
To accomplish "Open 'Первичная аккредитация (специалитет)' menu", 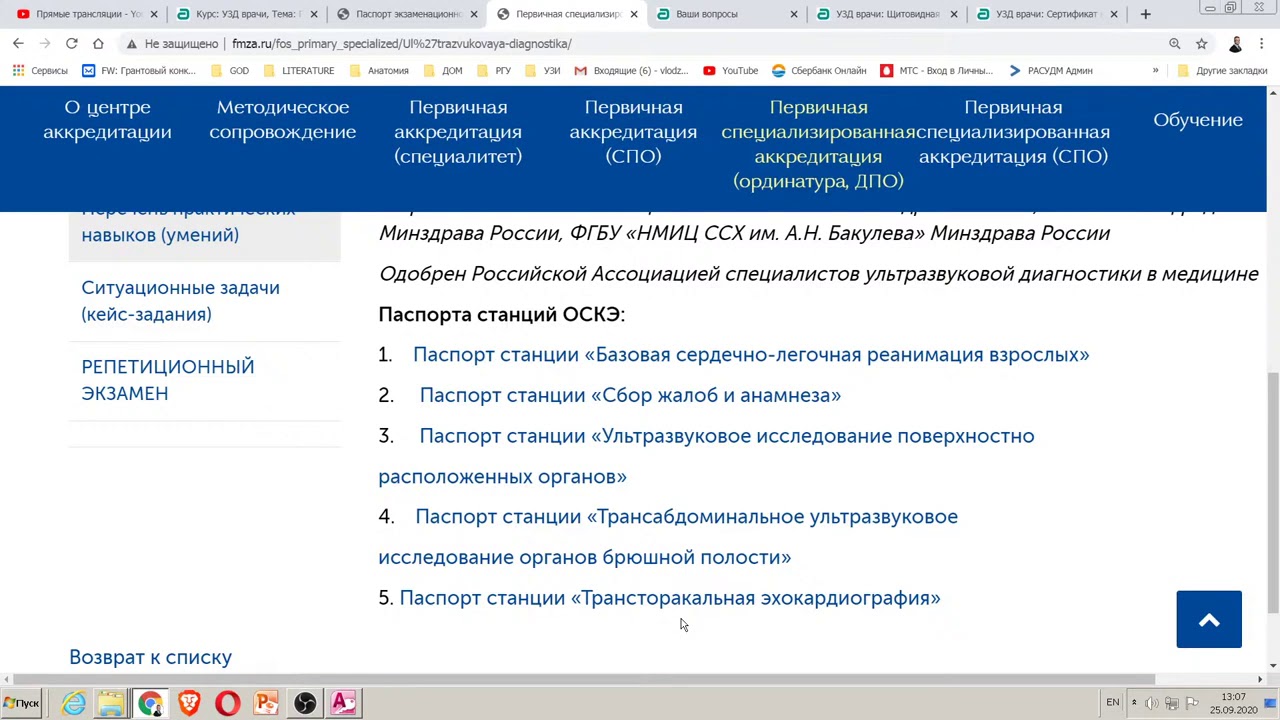I will coord(458,132).
